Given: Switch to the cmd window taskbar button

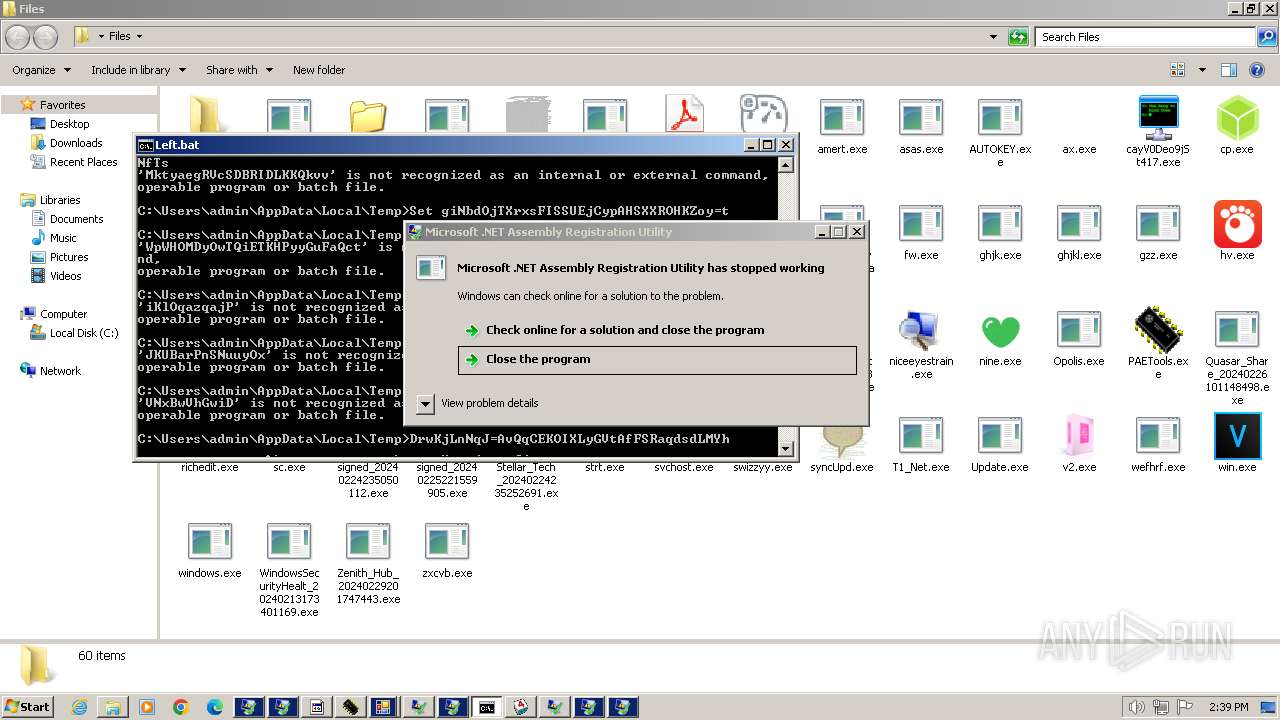Looking at the screenshot, I should [486, 707].
